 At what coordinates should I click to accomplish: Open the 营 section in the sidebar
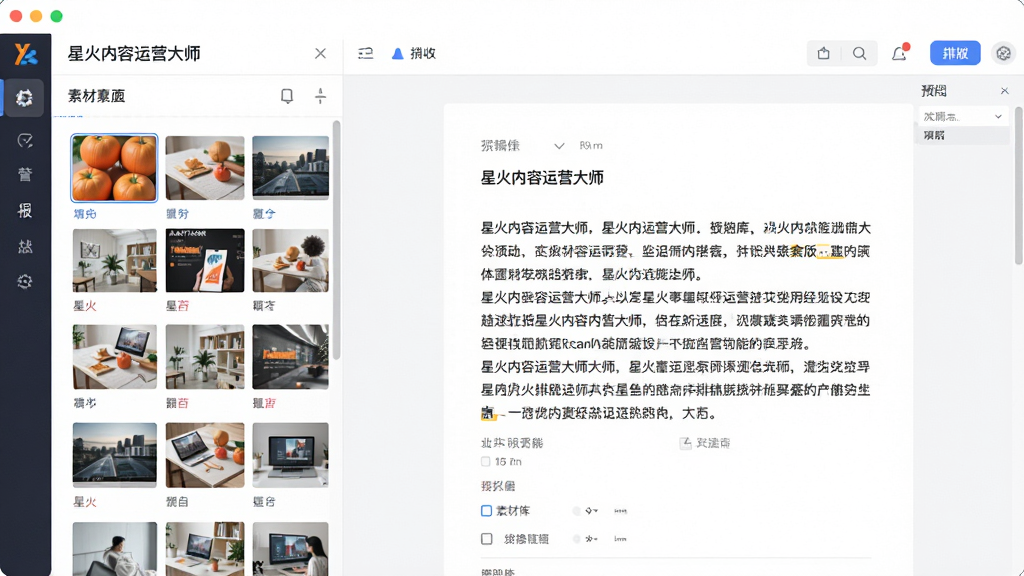pos(25,174)
